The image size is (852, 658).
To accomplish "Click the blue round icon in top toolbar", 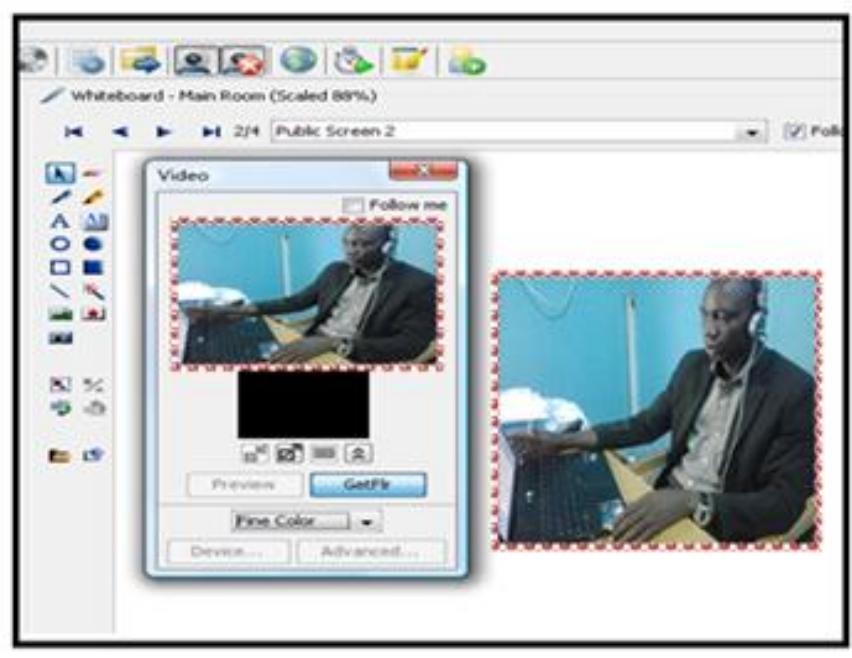I will [x=89, y=62].
